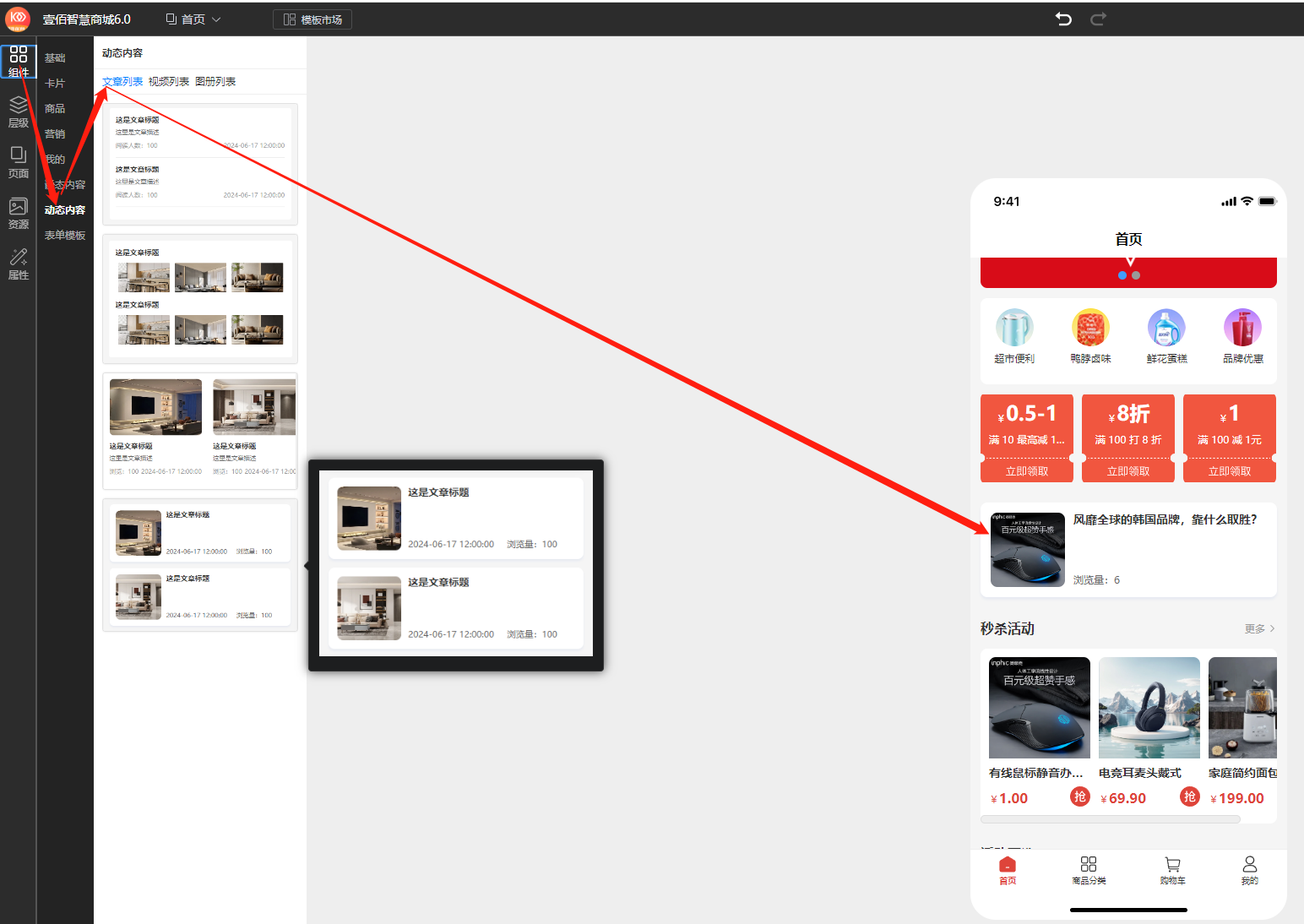The image size is (1304, 924).
Task: Open the 模板市场 template market button
Action: pos(312,19)
